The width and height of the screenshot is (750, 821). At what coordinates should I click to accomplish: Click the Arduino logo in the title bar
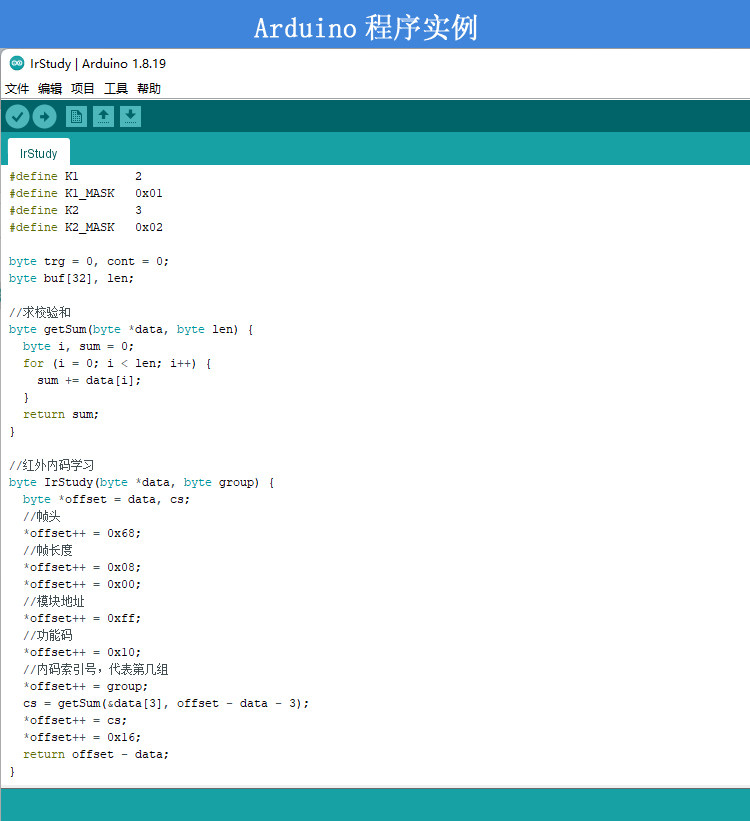17,63
